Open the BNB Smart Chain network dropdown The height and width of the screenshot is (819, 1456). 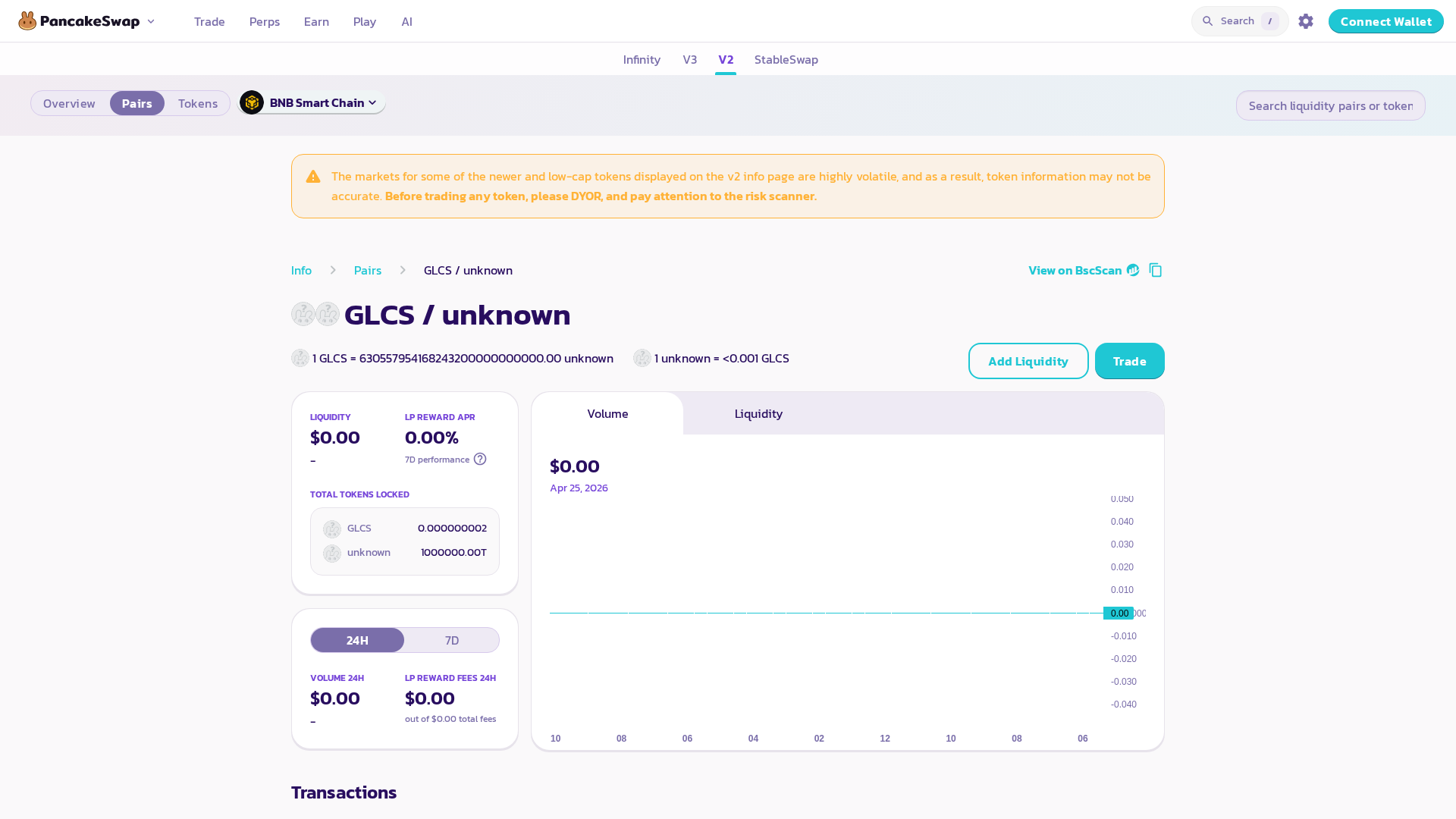pos(312,102)
